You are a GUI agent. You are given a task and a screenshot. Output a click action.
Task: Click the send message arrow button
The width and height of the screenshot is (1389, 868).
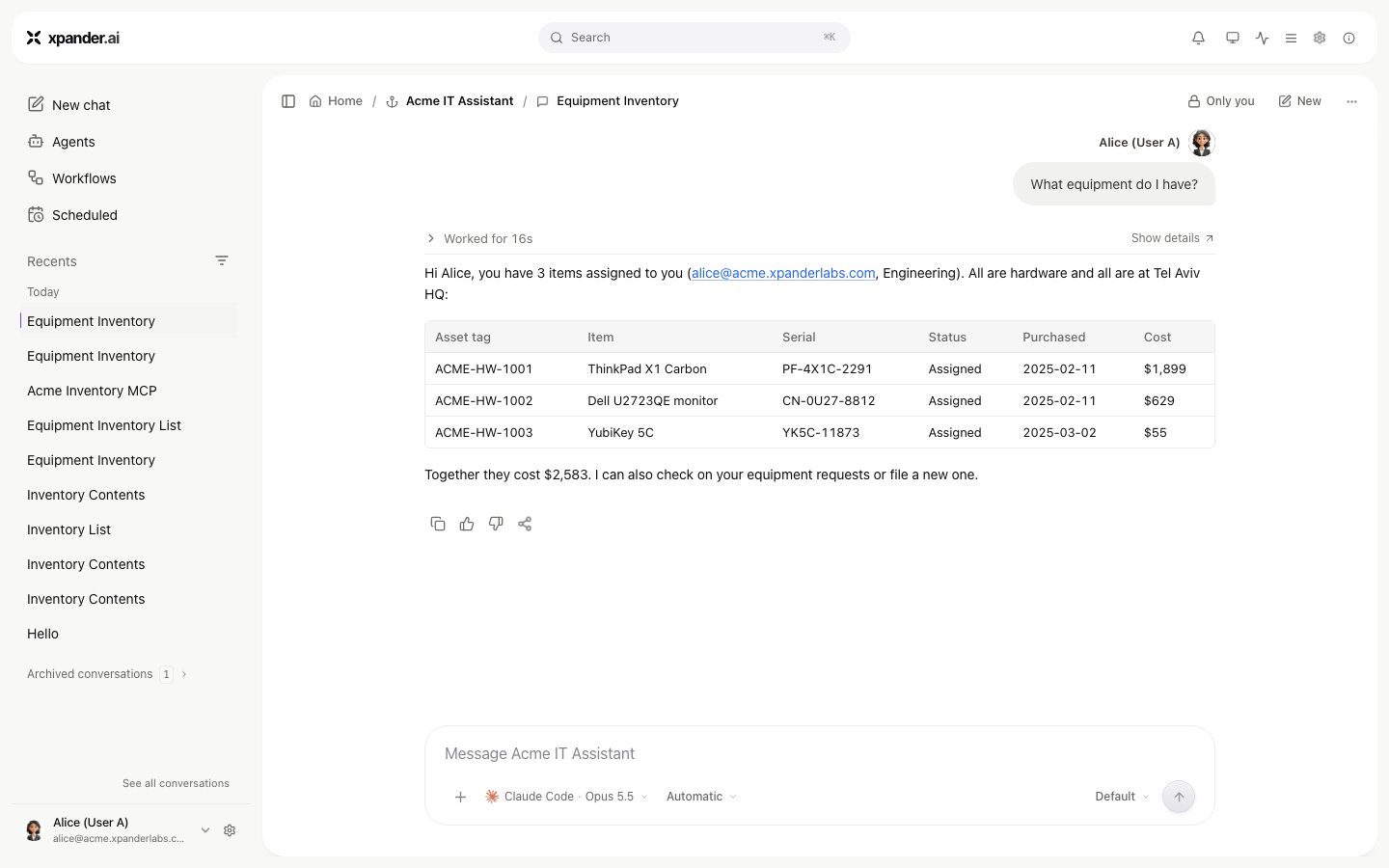[1179, 797]
